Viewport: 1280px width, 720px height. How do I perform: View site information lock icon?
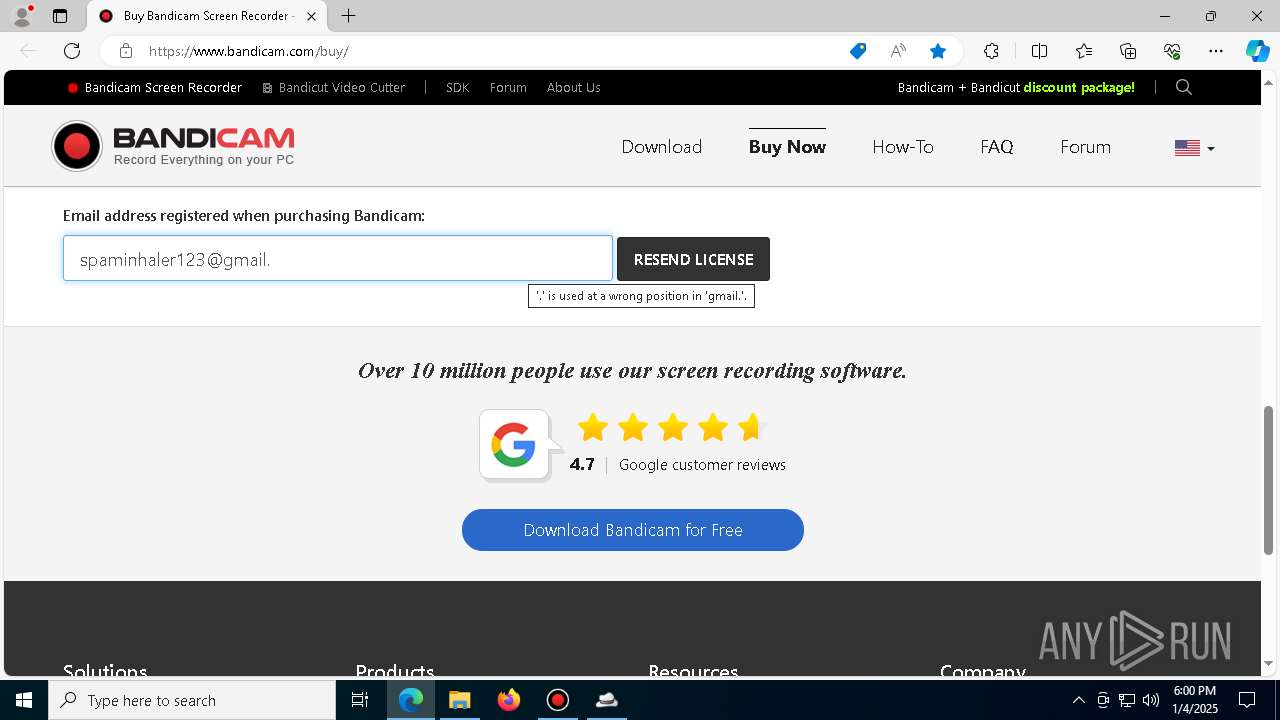[125, 51]
